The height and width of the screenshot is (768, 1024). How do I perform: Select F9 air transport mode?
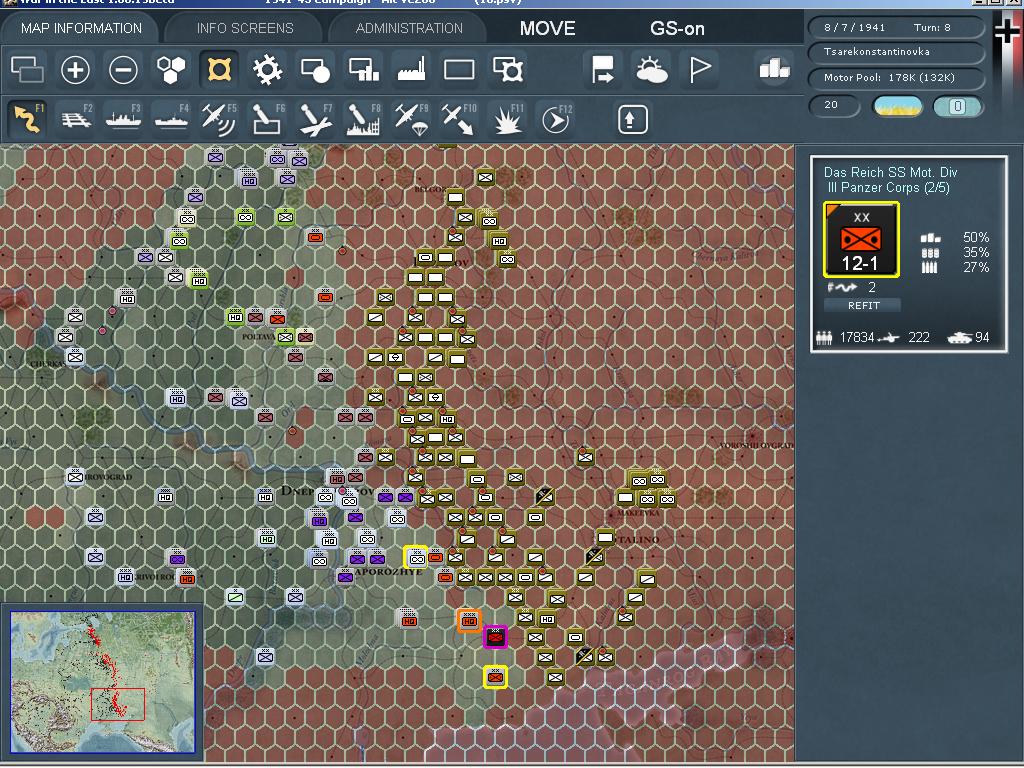(412, 119)
